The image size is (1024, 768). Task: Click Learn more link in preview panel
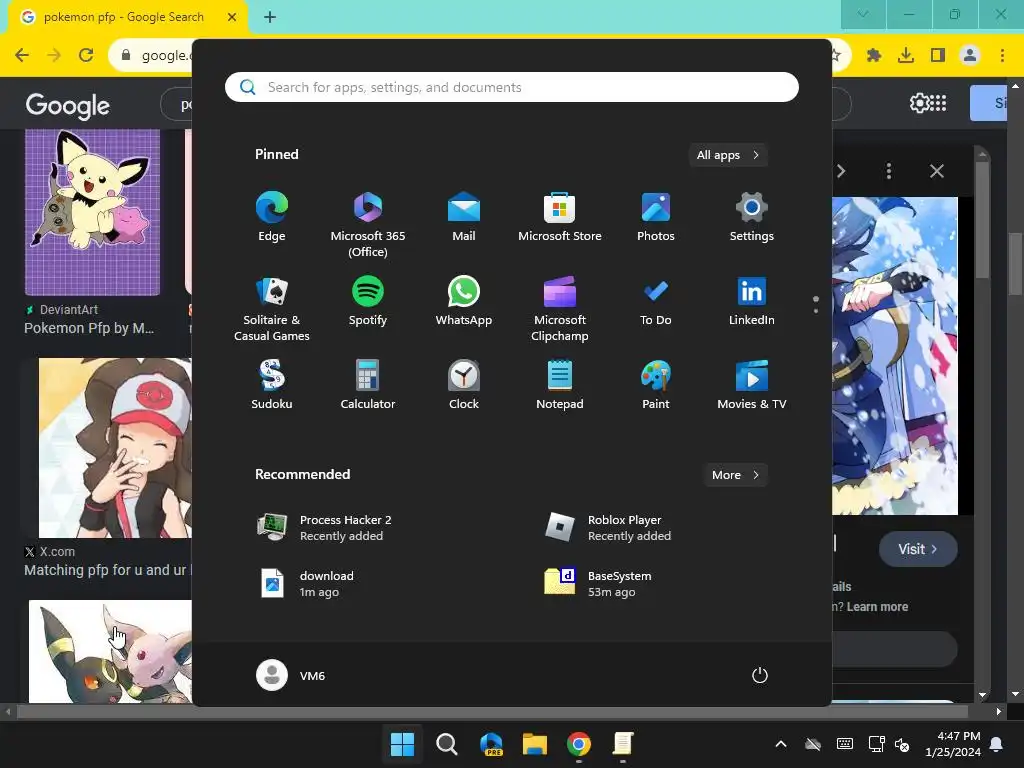(877, 607)
